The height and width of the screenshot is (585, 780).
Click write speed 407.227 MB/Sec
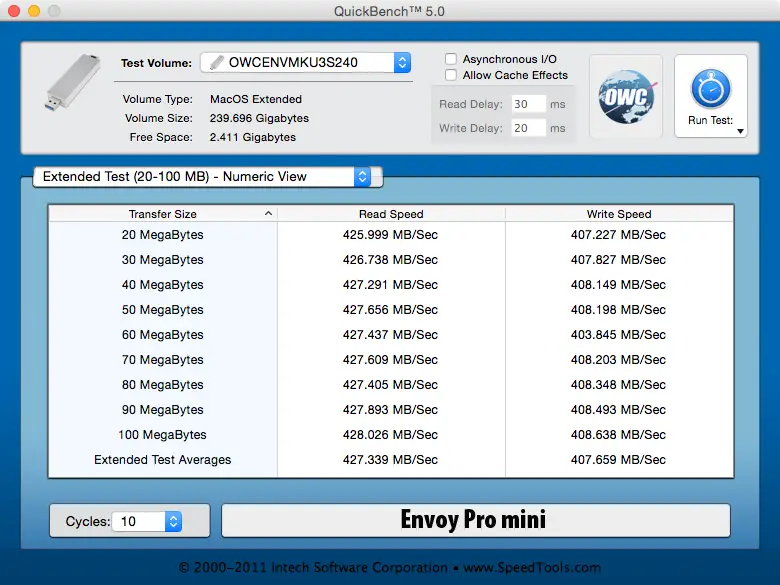(x=618, y=235)
